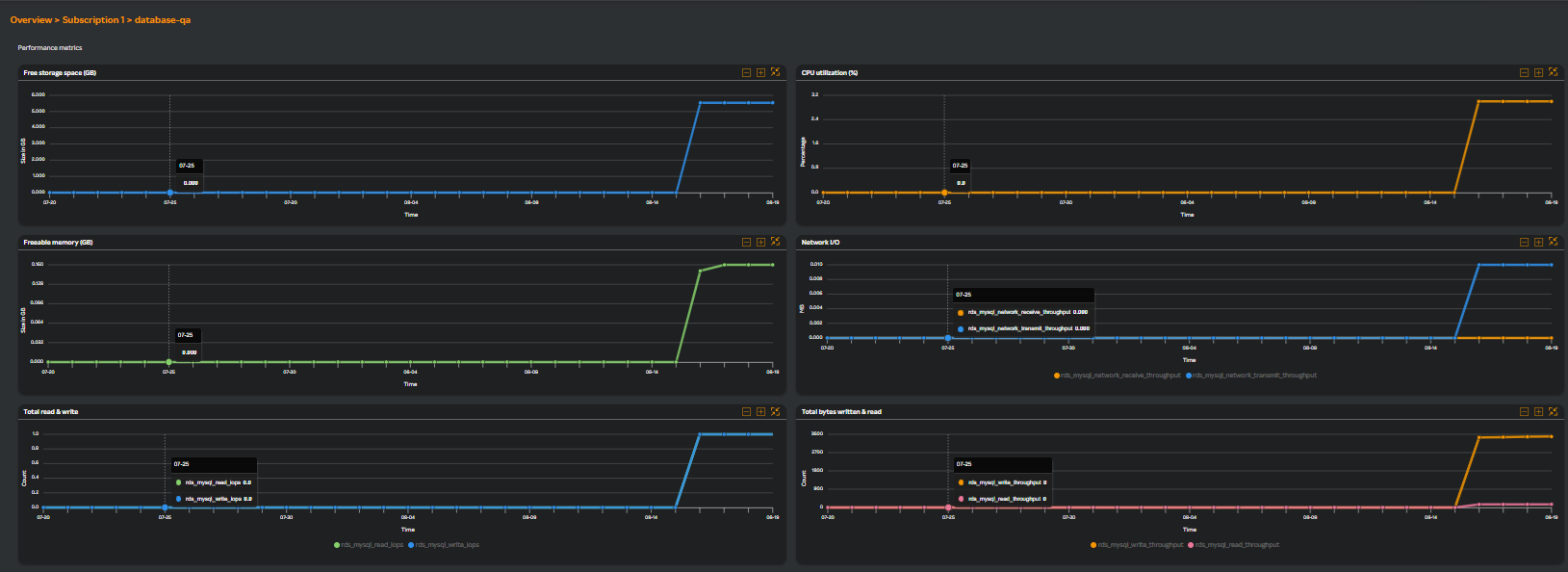Screen dimensions: 1568x572
Task: Click the Freeable memory (GB) title
Action: click(x=58, y=242)
